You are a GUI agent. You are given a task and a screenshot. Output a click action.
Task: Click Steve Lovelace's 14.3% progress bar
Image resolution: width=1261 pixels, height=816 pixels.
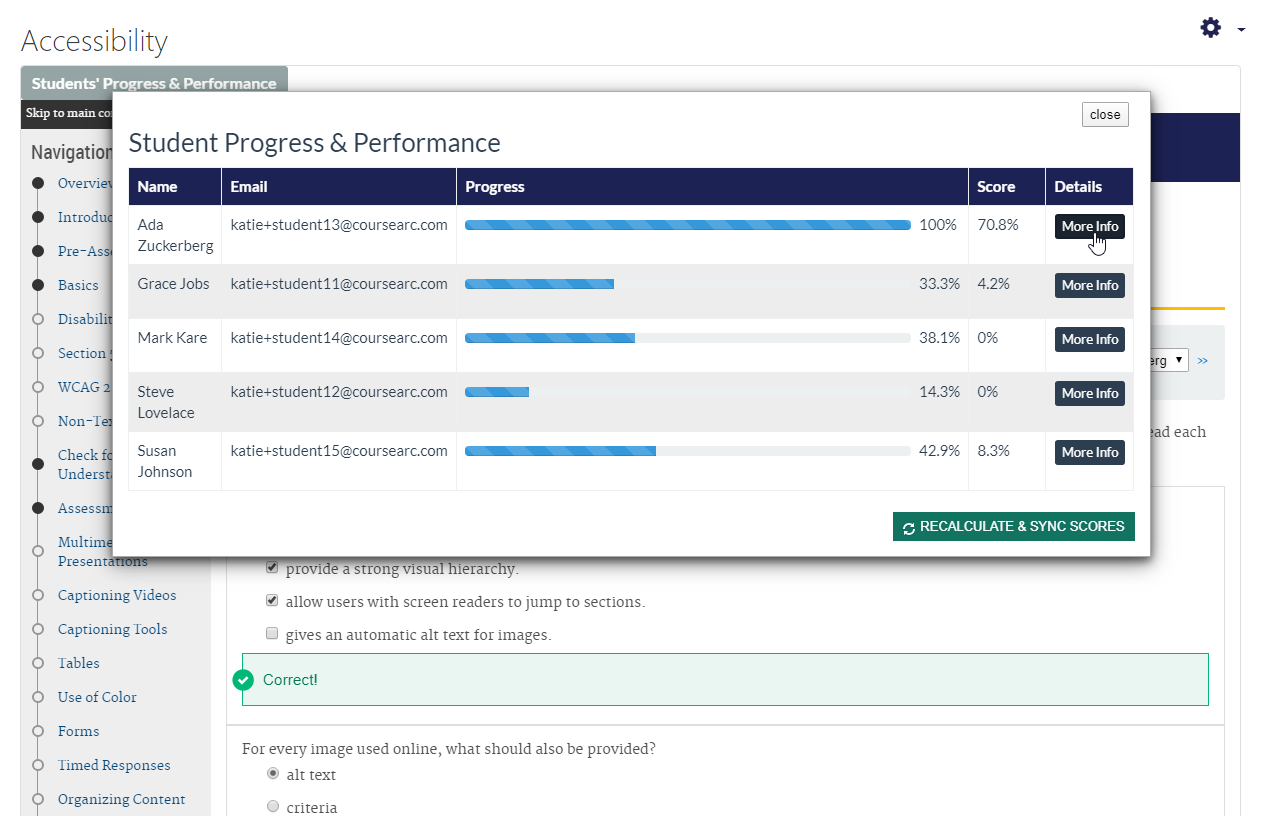pos(688,392)
